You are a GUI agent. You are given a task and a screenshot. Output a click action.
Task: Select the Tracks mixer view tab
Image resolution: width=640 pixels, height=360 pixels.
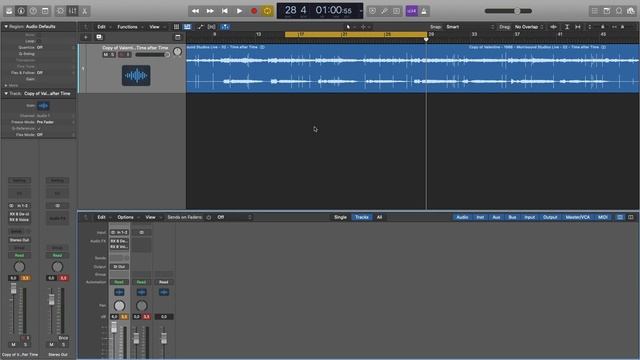[362, 217]
